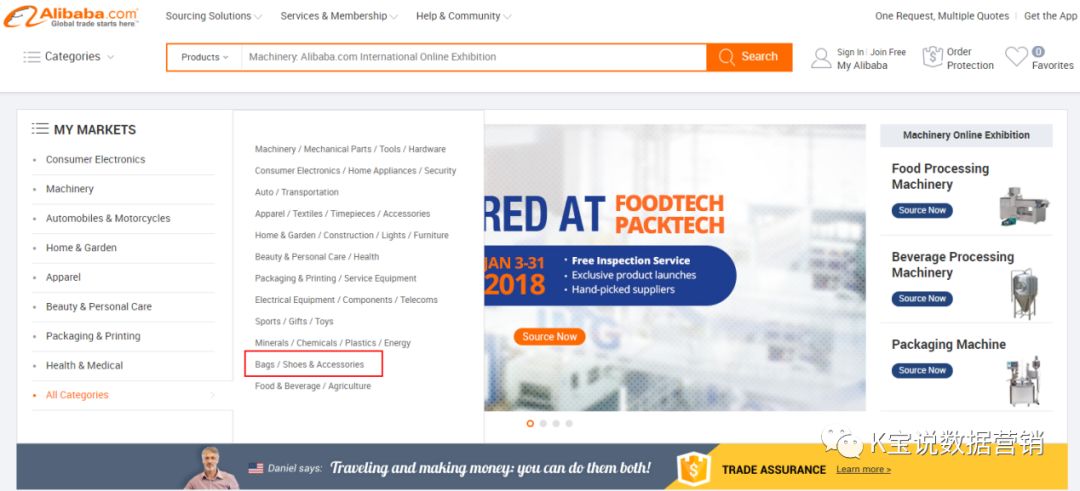Screen dimensions: 1080x491
Task: Expand the Products search type dropdown
Action: click(x=204, y=57)
